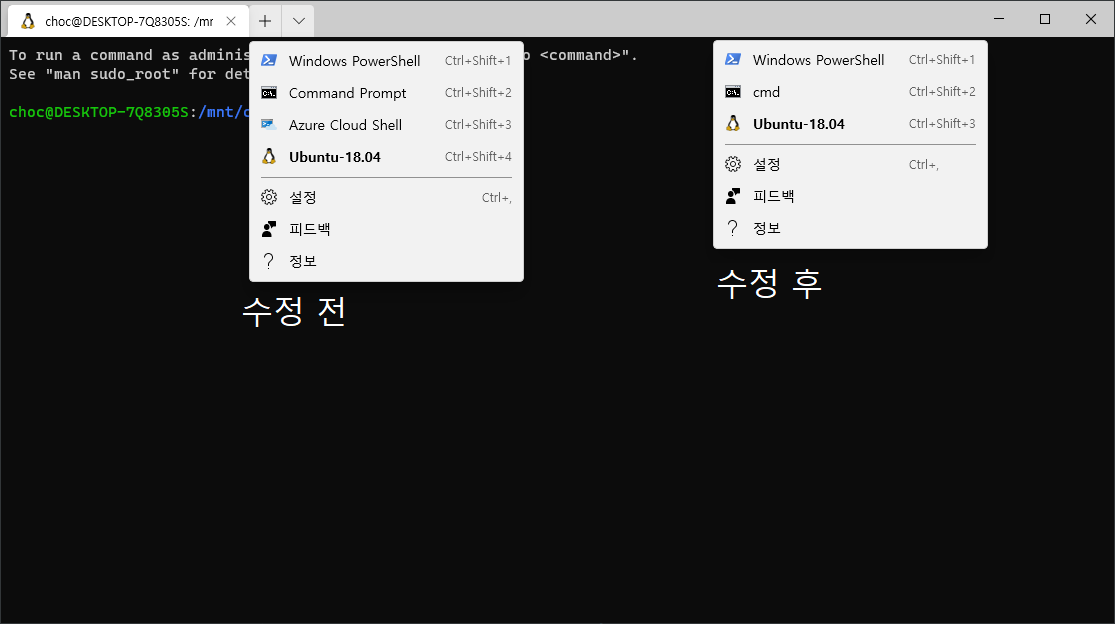The height and width of the screenshot is (624, 1115).
Task: Select the choc@DESKTOP-7Q8305S terminal tab
Action: pos(129,21)
